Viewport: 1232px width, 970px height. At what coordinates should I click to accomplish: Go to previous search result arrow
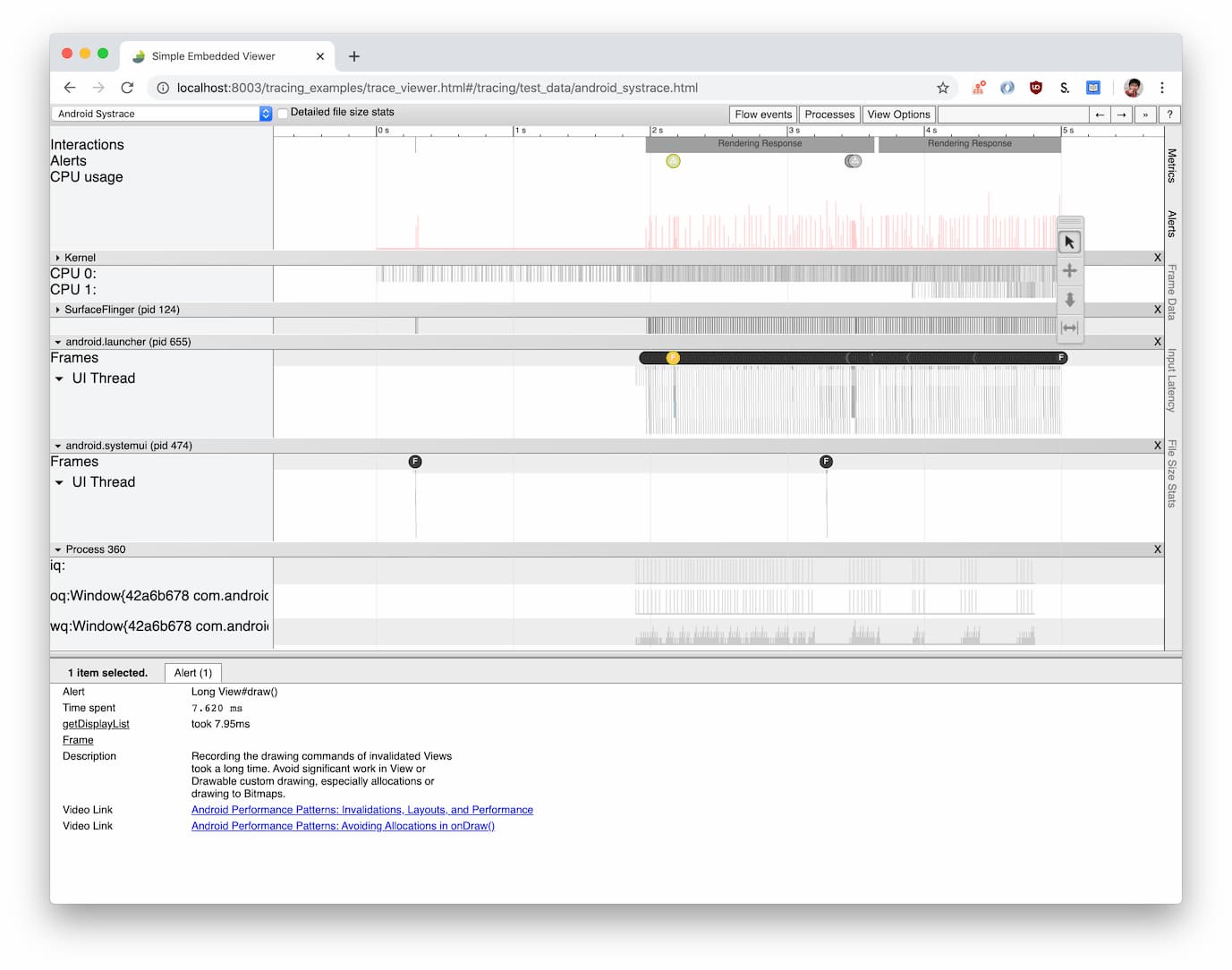[1100, 115]
